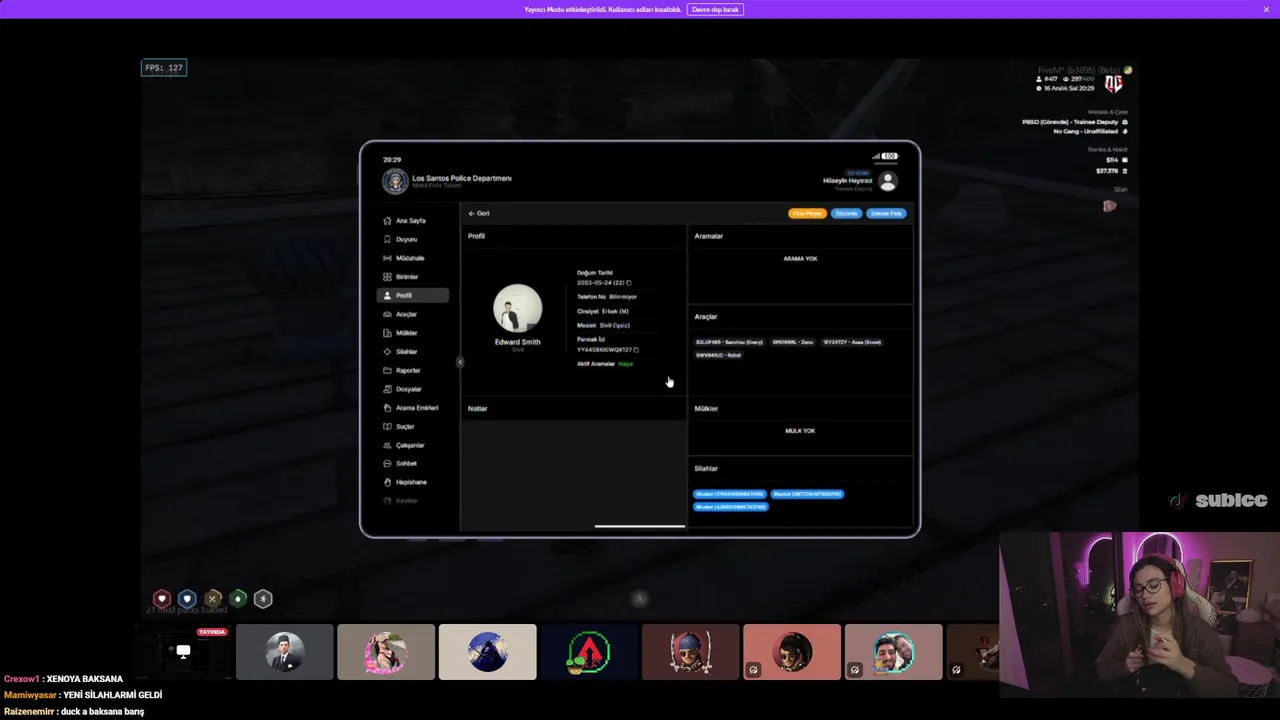Open the Asea (Snow) vehicle tag
The height and width of the screenshot is (720, 1280).
(852, 342)
